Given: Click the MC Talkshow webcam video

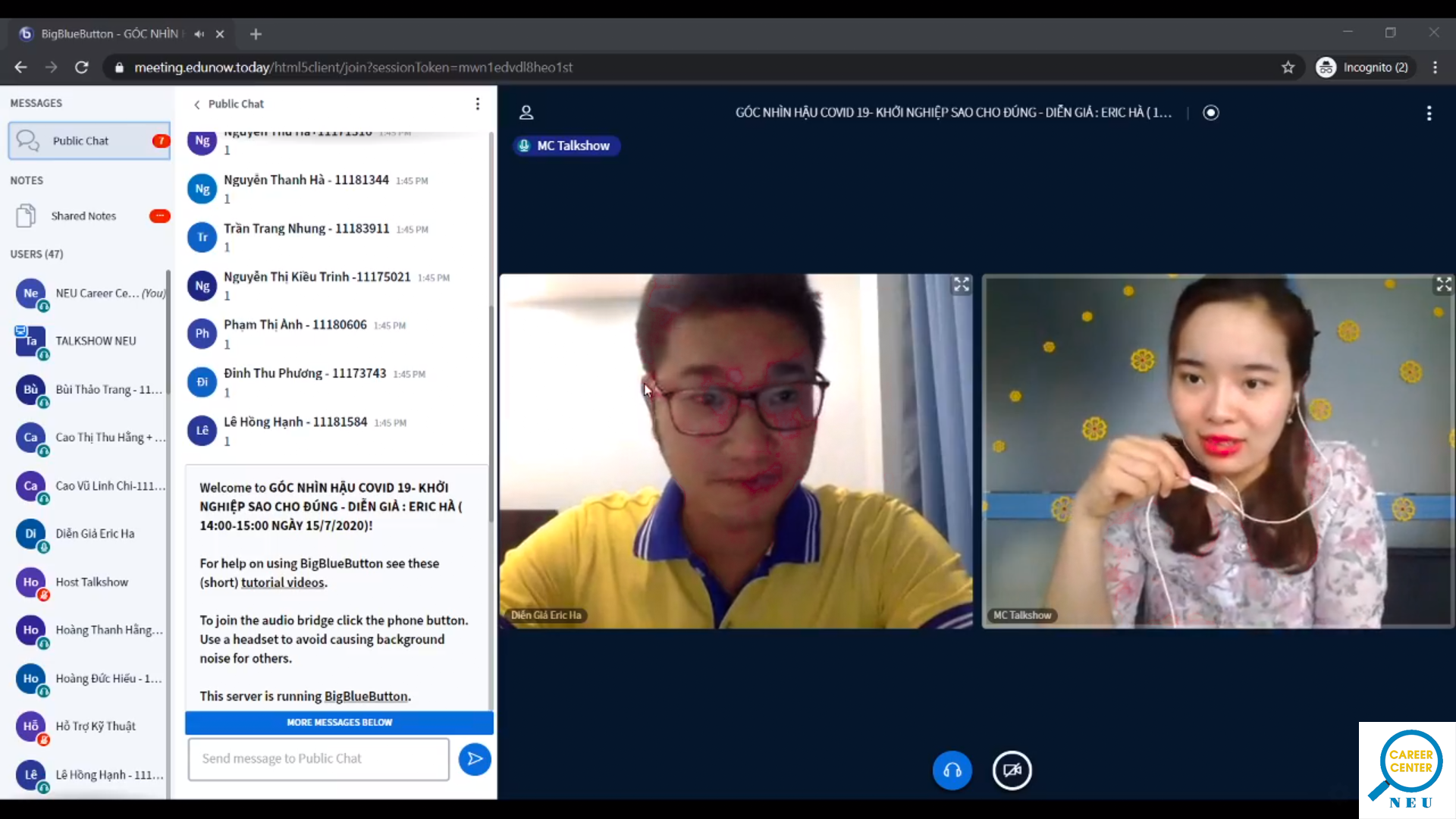Looking at the screenshot, I should pos(1218,451).
